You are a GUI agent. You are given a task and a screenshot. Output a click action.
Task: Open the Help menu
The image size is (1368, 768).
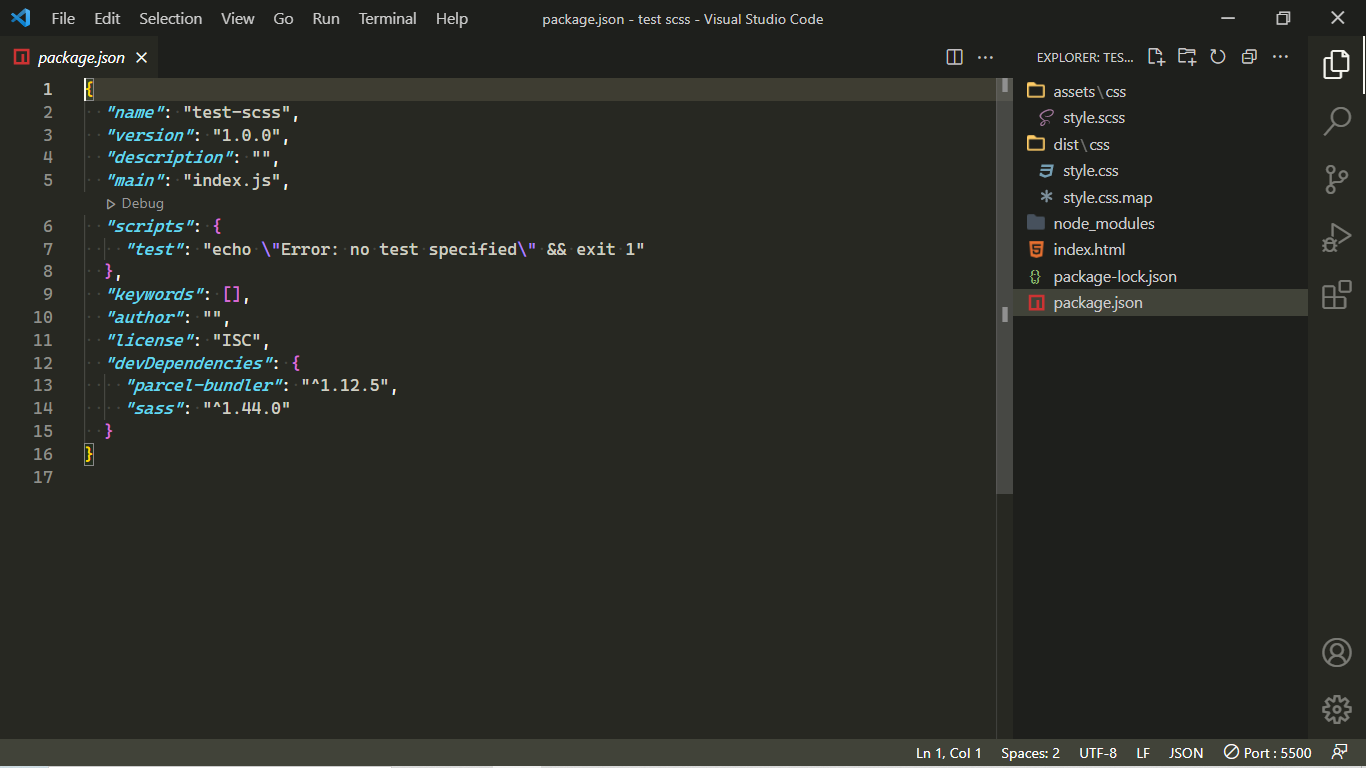pos(452,18)
